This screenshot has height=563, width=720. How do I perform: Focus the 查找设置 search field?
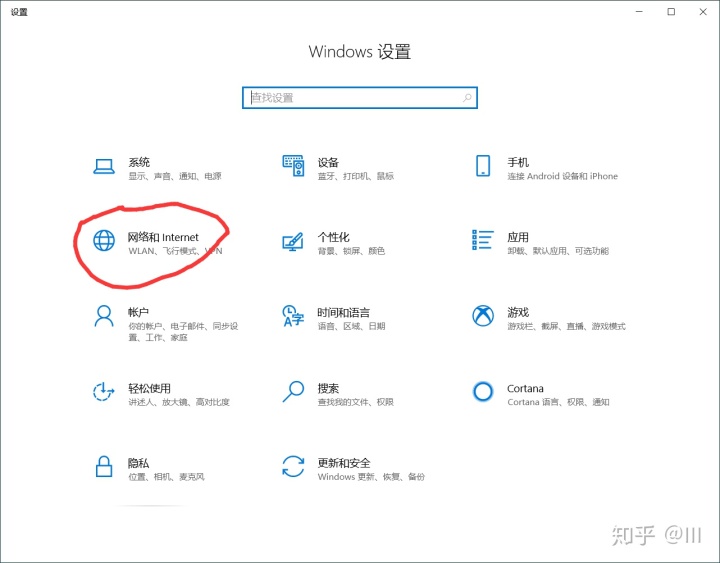coord(360,98)
